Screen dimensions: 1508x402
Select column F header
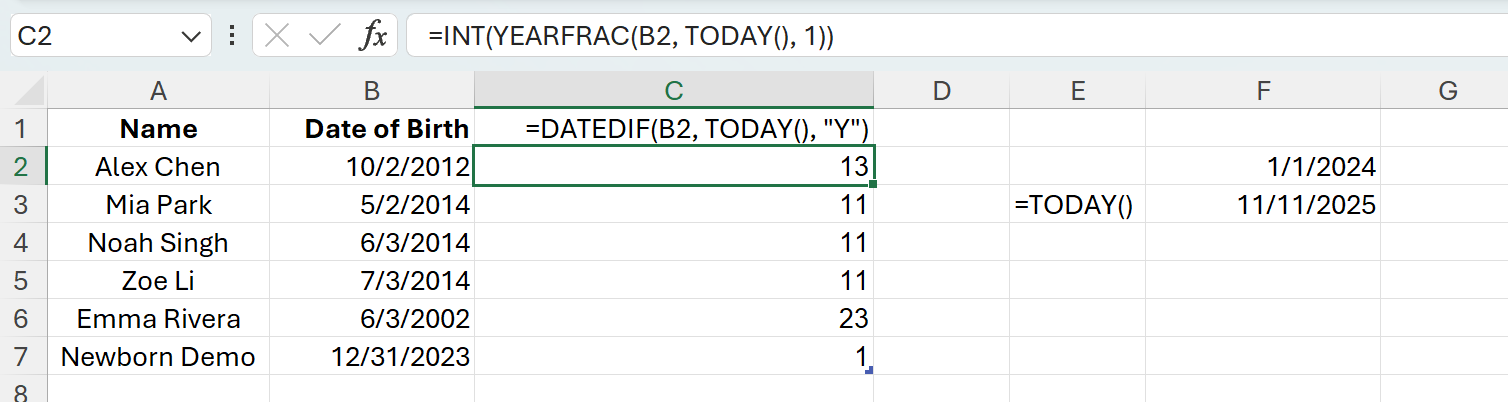tap(1263, 92)
